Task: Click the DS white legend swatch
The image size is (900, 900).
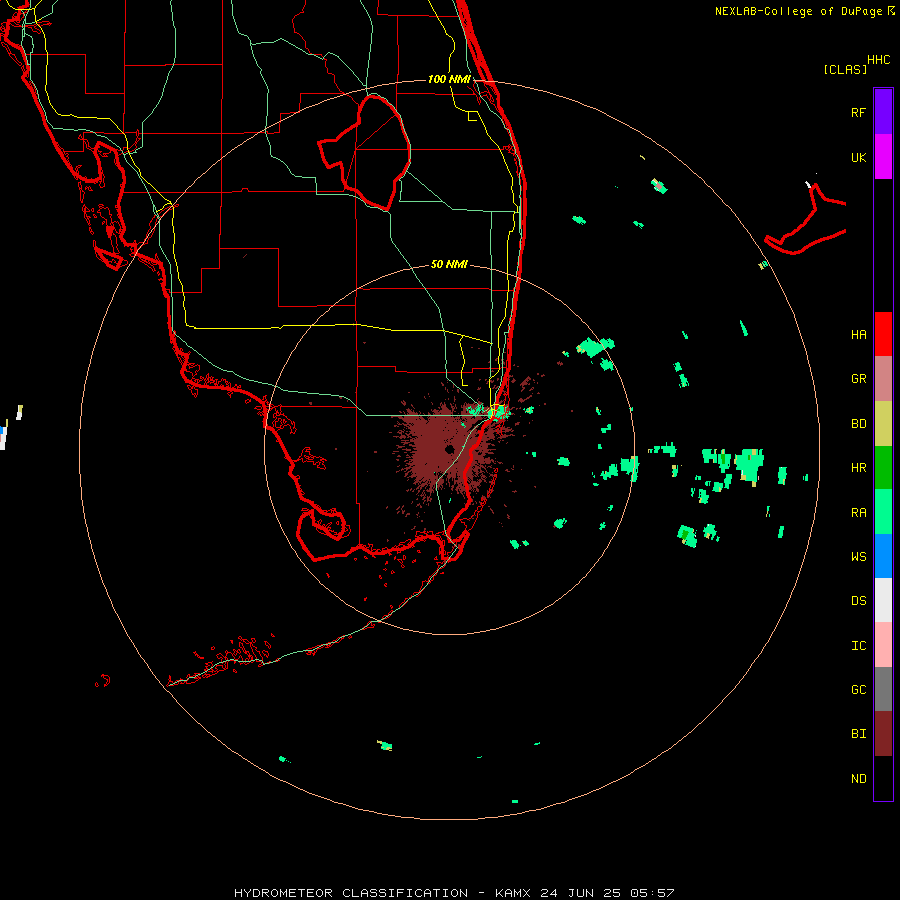Action: 883,600
